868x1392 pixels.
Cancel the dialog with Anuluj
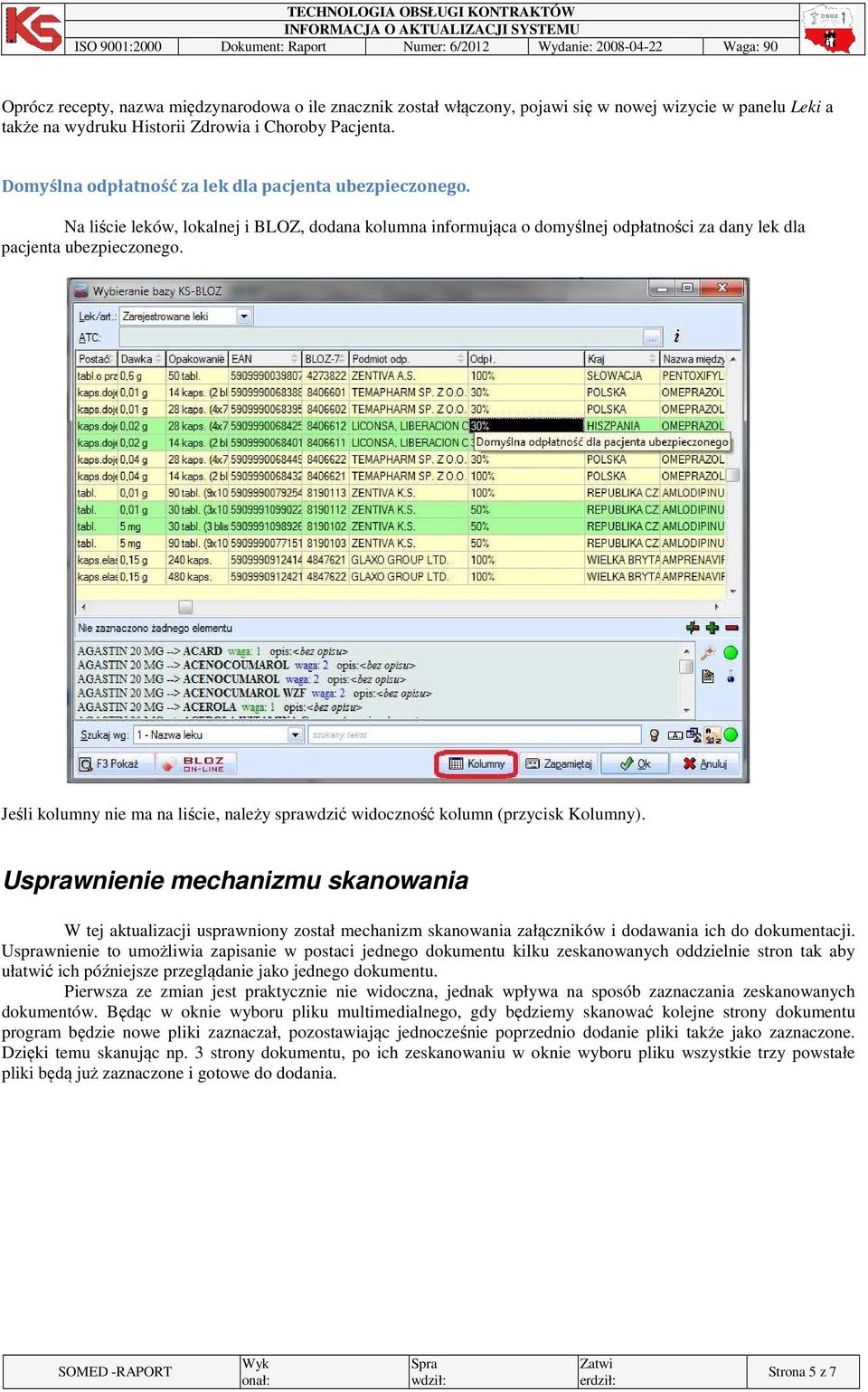coord(705,764)
